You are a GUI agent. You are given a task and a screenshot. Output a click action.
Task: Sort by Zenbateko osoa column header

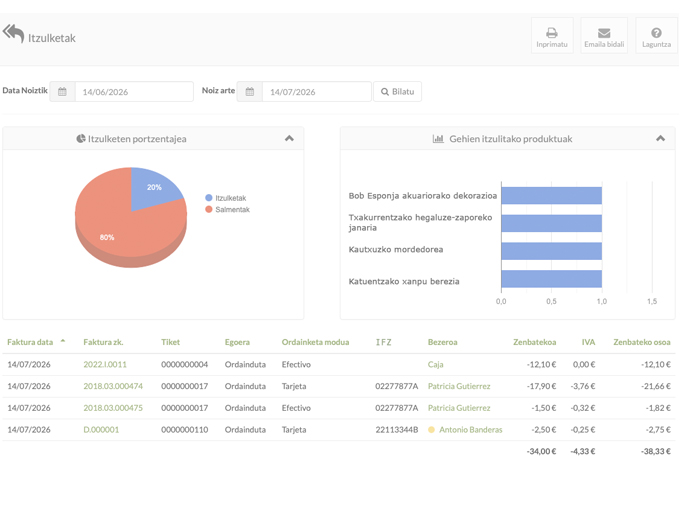(642, 342)
